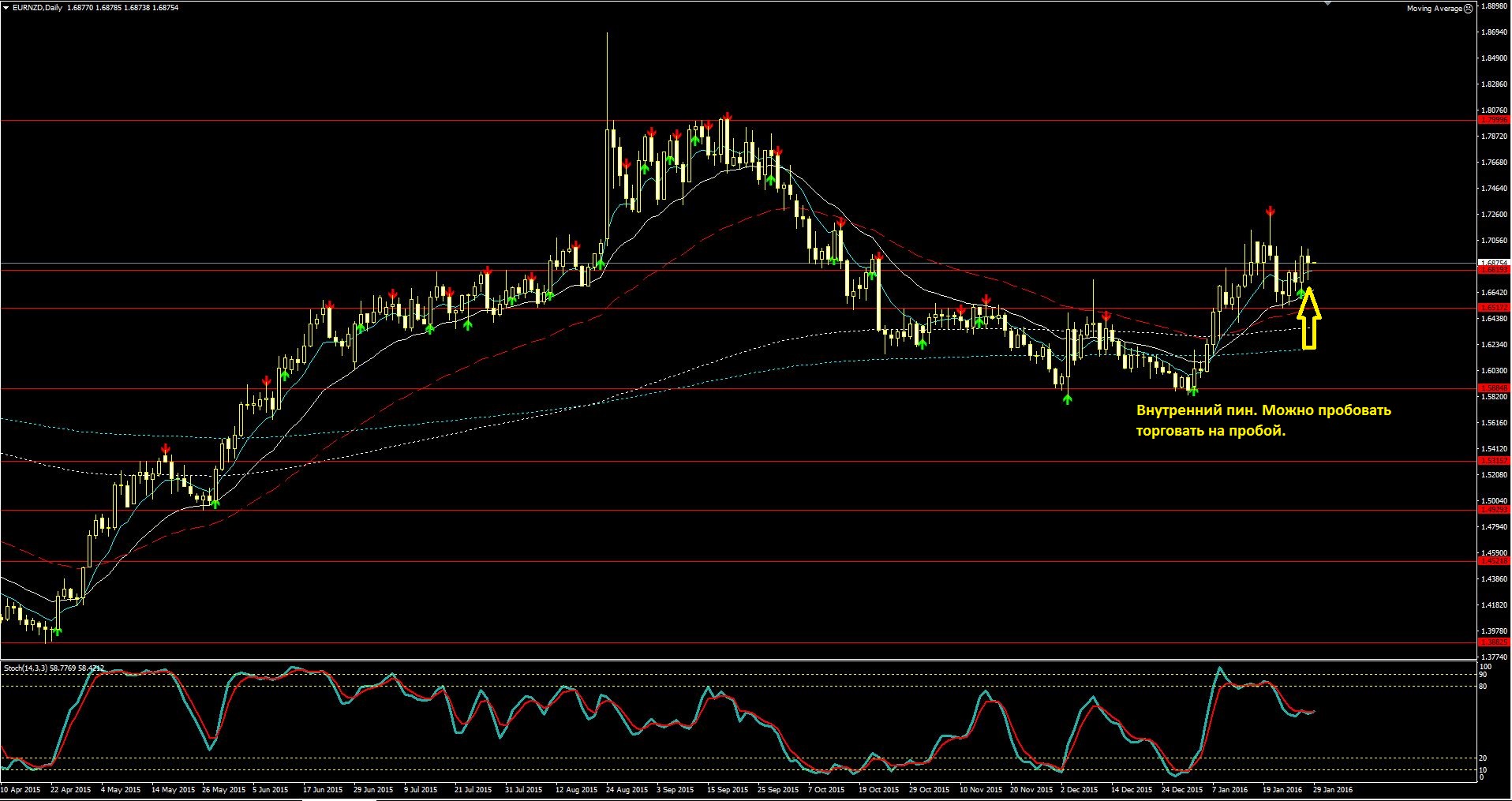
Task: Select the 1.65172 horizontal line price tag
Action: point(1494,308)
